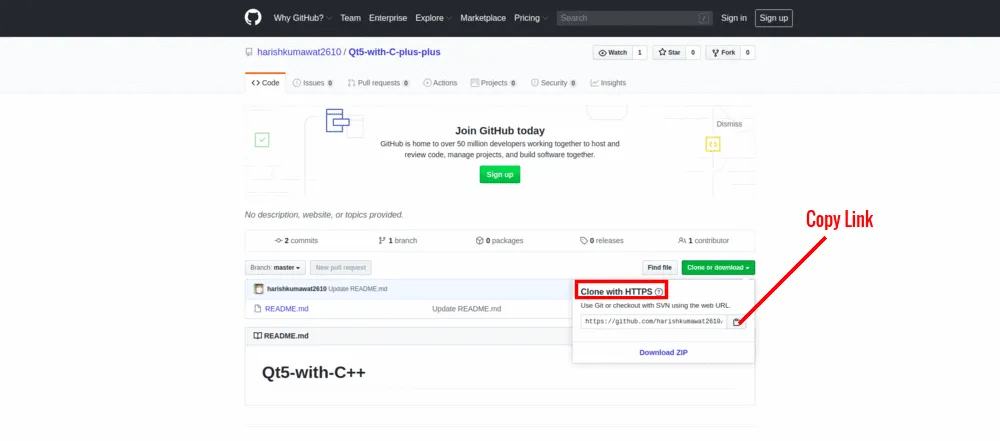Screen dimensions: 1000x441
Task: Click the Download ZIP link
Action: (x=663, y=352)
